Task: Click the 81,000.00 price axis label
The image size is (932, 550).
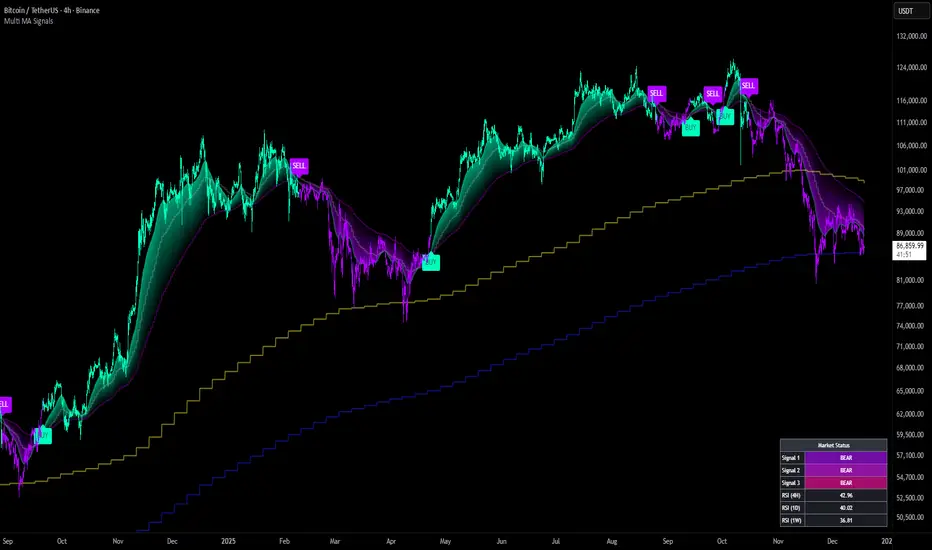Action: tap(912, 280)
